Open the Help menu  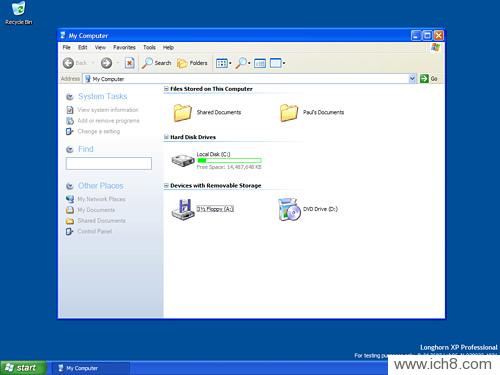168,47
